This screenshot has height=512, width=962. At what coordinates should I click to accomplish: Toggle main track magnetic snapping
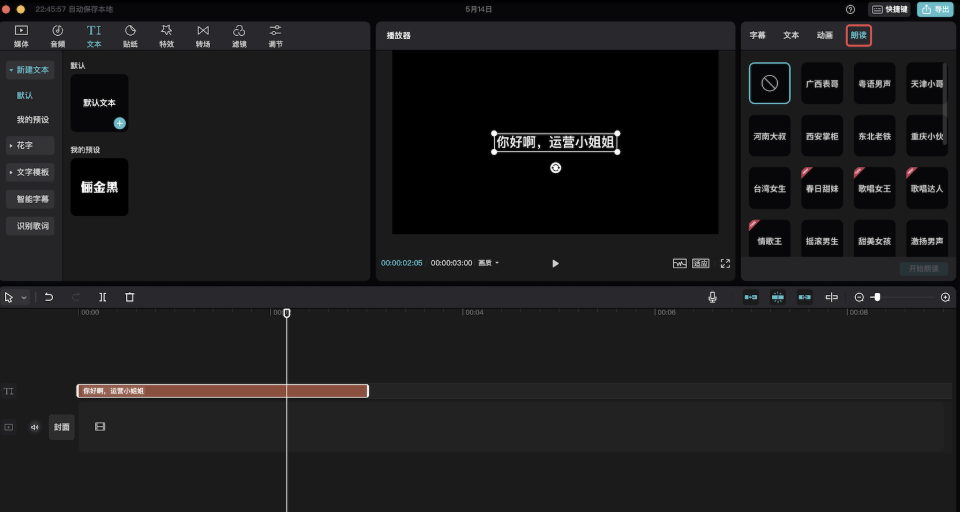[x=751, y=297]
